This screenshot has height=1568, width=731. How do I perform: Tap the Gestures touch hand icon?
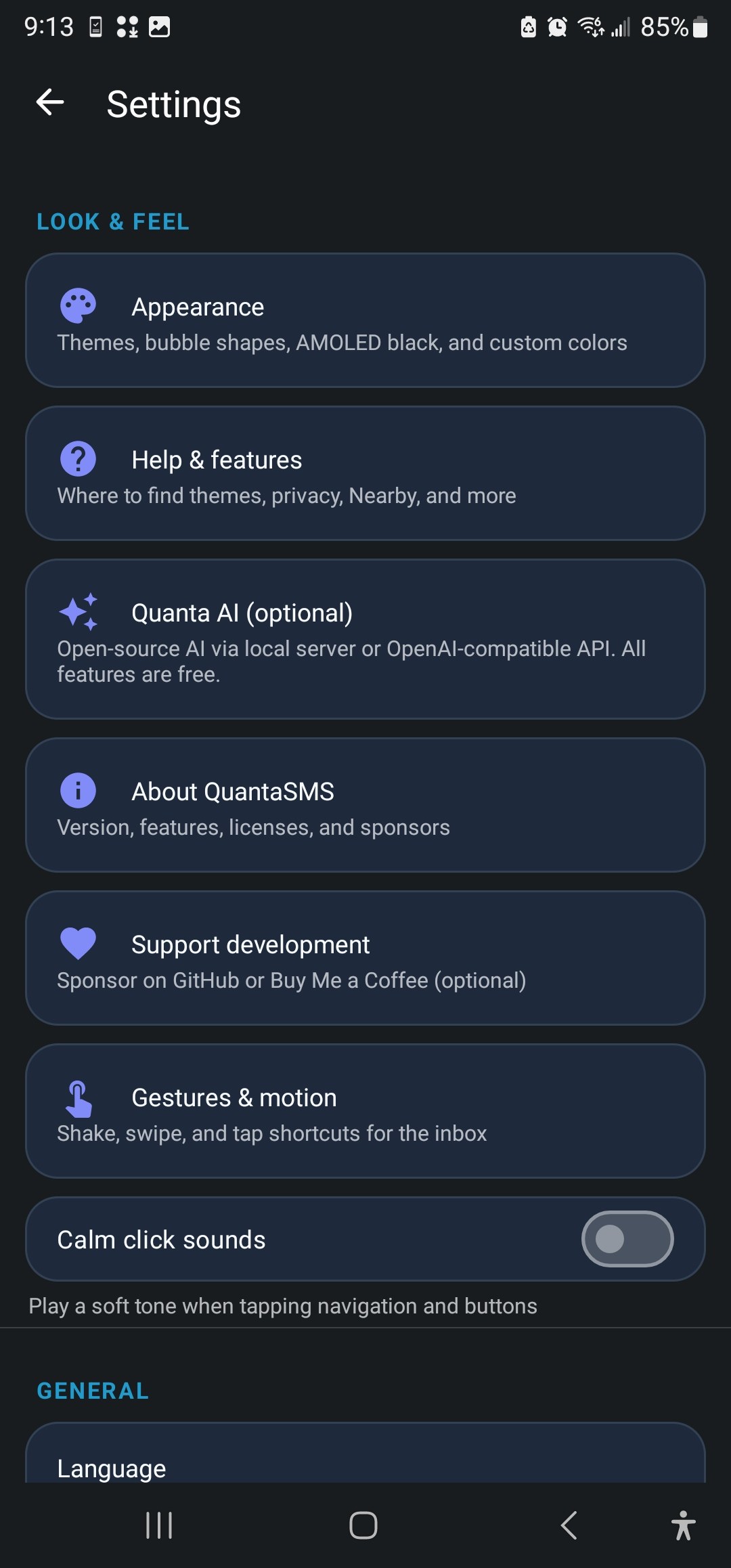click(x=79, y=1098)
